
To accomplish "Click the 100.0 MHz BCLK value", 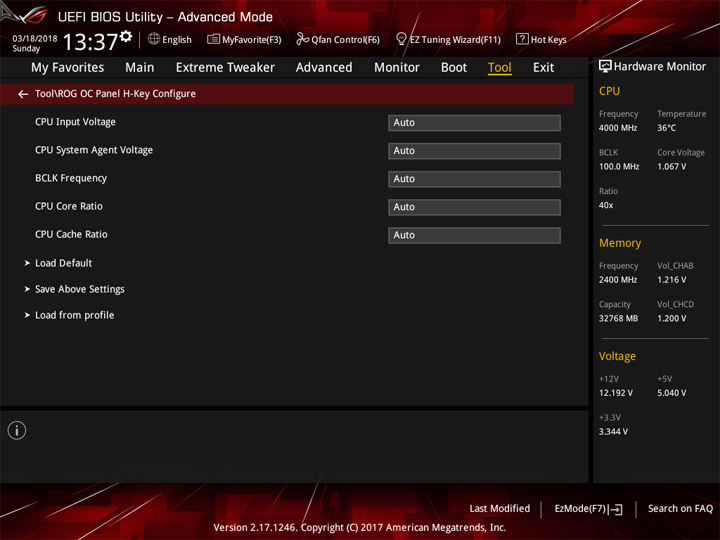I will click(619, 166).
